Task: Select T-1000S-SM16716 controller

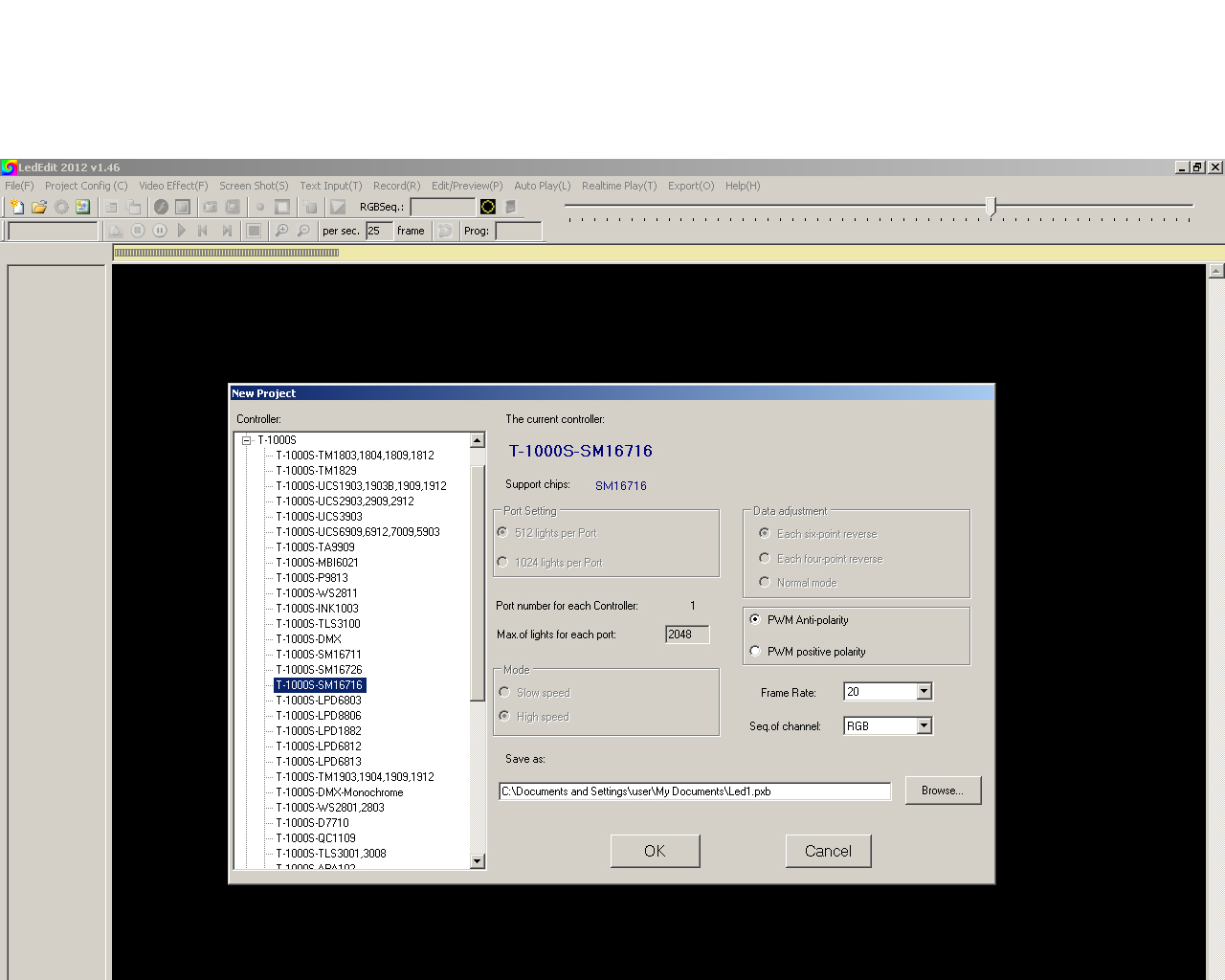Action: point(320,685)
